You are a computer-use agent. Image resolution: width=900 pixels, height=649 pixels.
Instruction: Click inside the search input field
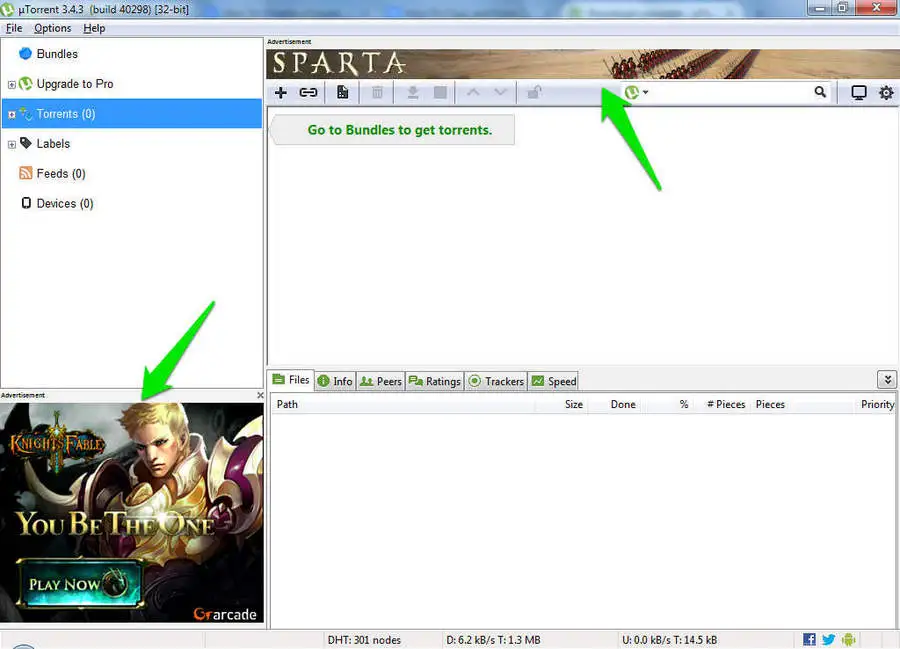730,92
